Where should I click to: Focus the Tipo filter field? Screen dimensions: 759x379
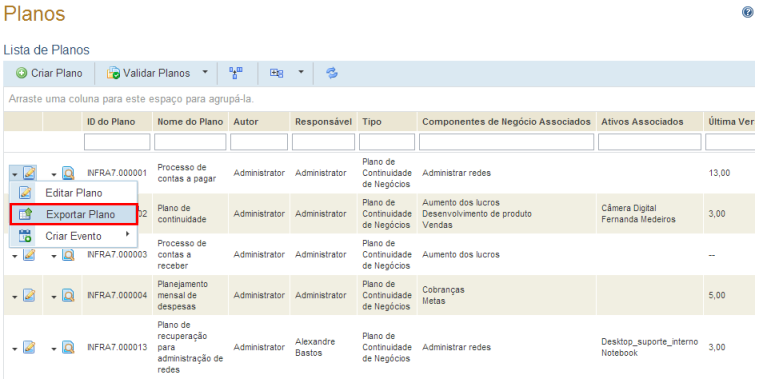pos(387,142)
